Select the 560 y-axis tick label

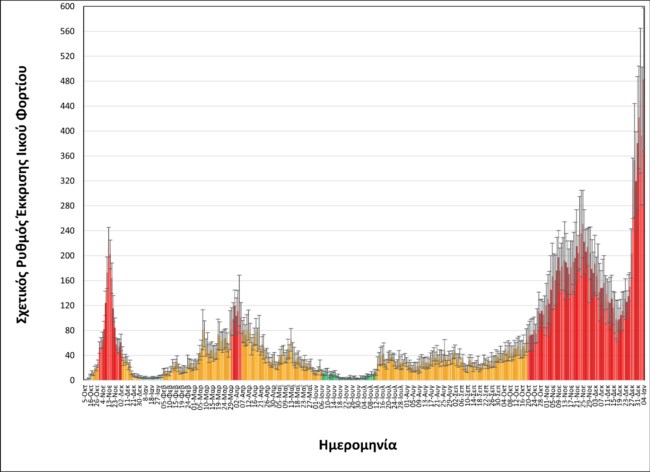pos(67,31)
